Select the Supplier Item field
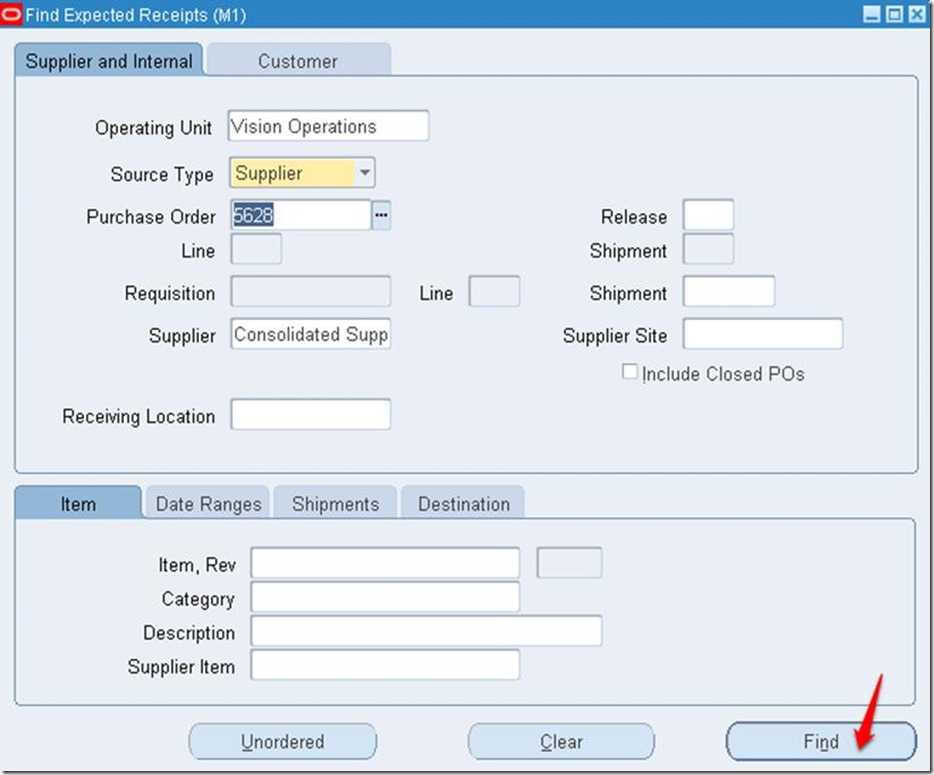Image resolution: width=934 pixels, height=775 pixels. [x=385, y=665]
